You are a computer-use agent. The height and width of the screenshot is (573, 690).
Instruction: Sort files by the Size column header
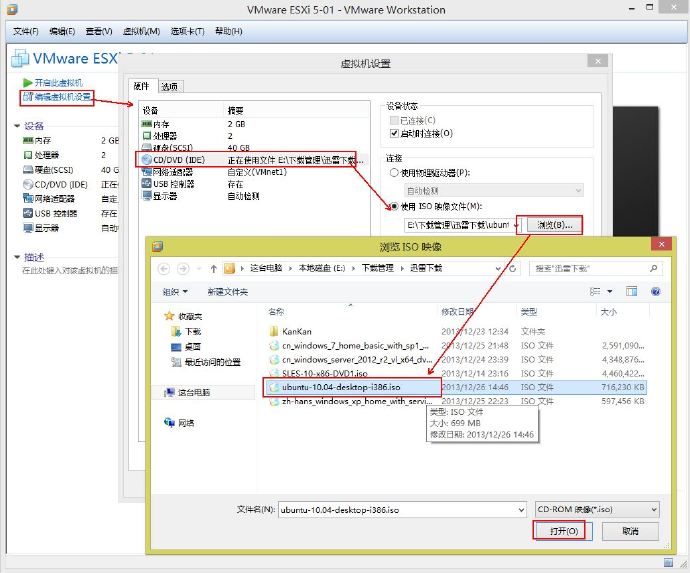[x=623, y=312]
